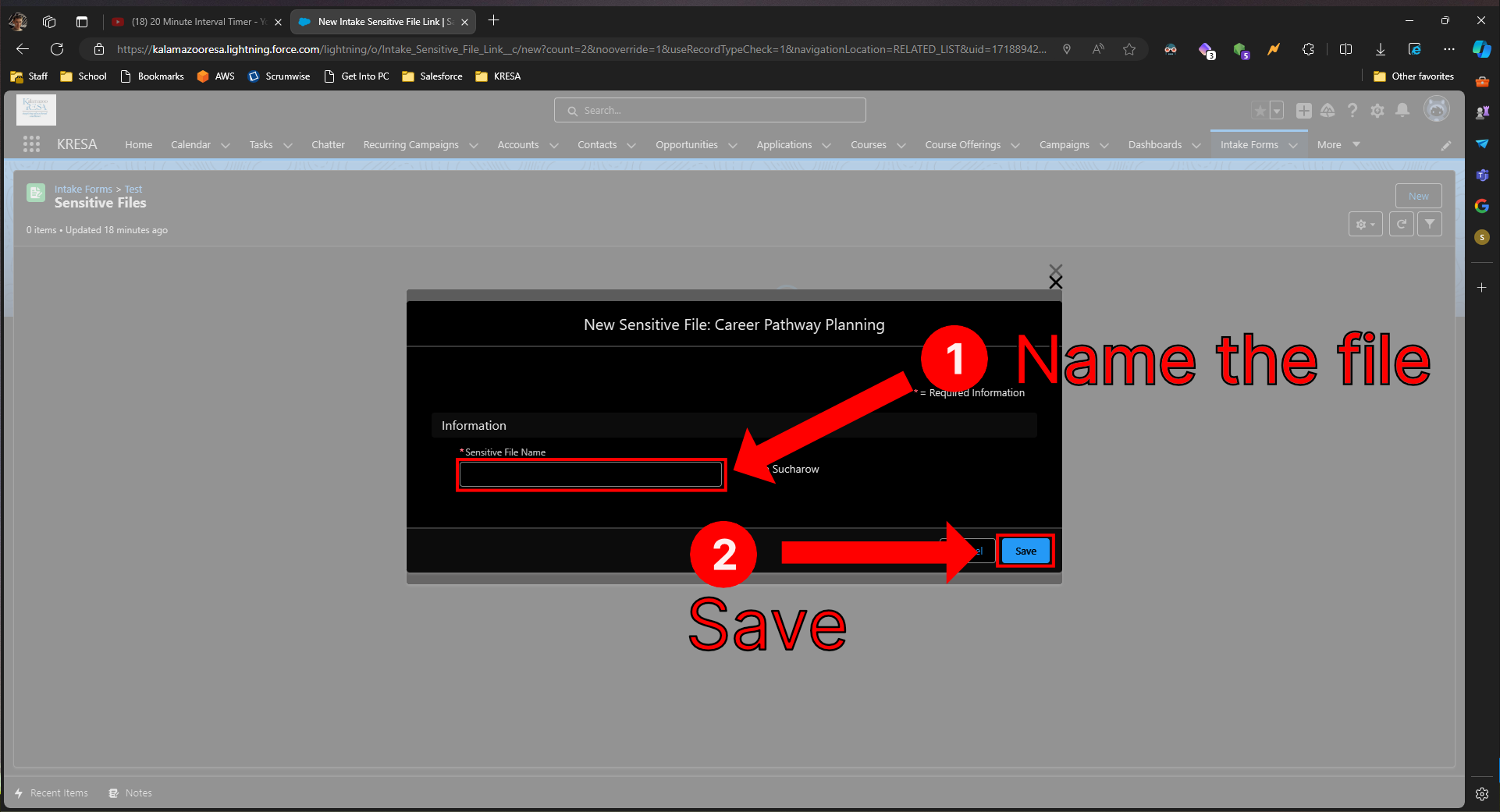Expand the Contacts tab dropdown chevron
Viewport: 1500px width, 812px height.
[x=631, y=146]
